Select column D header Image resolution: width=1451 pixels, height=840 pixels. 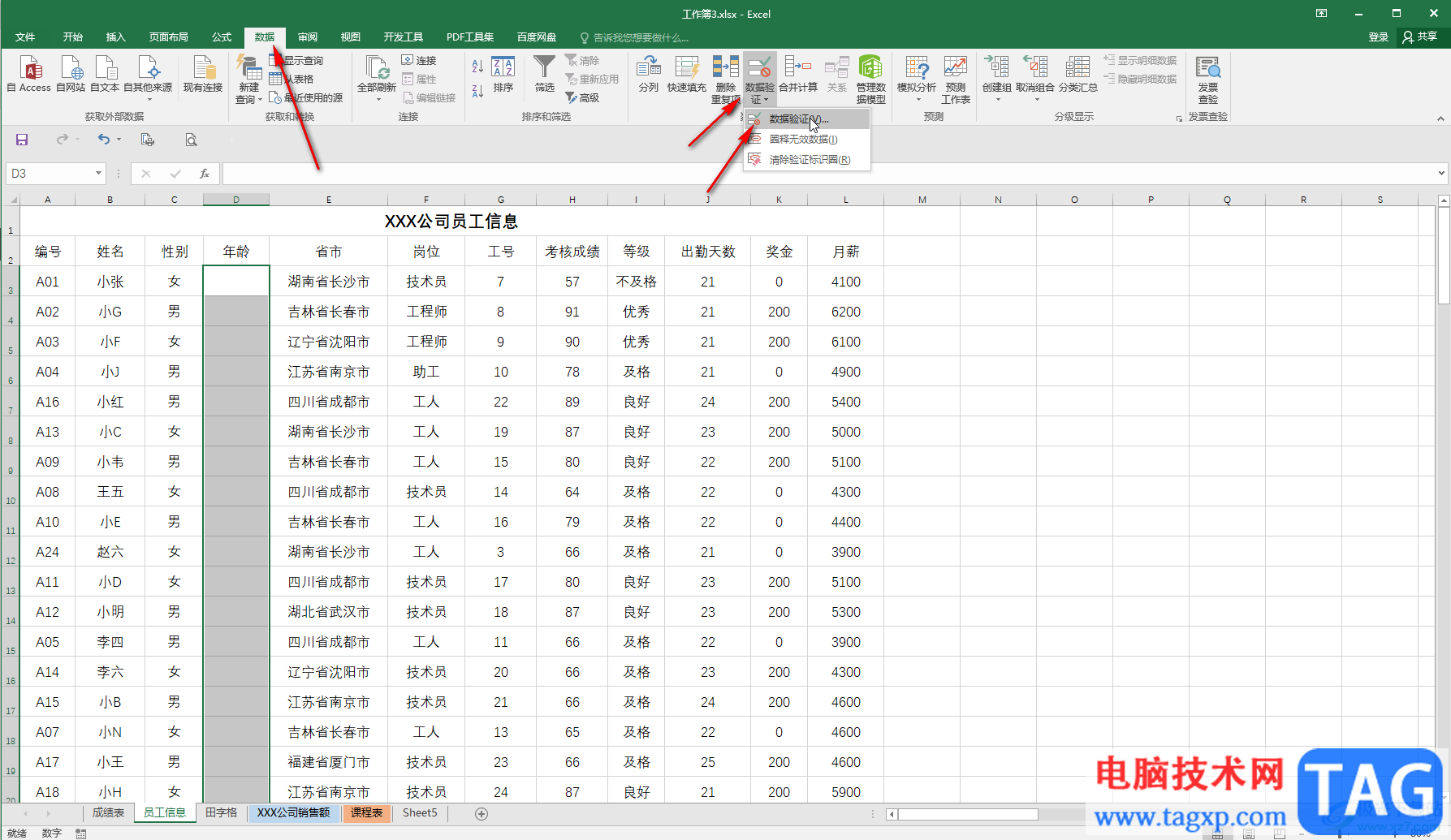236,200
